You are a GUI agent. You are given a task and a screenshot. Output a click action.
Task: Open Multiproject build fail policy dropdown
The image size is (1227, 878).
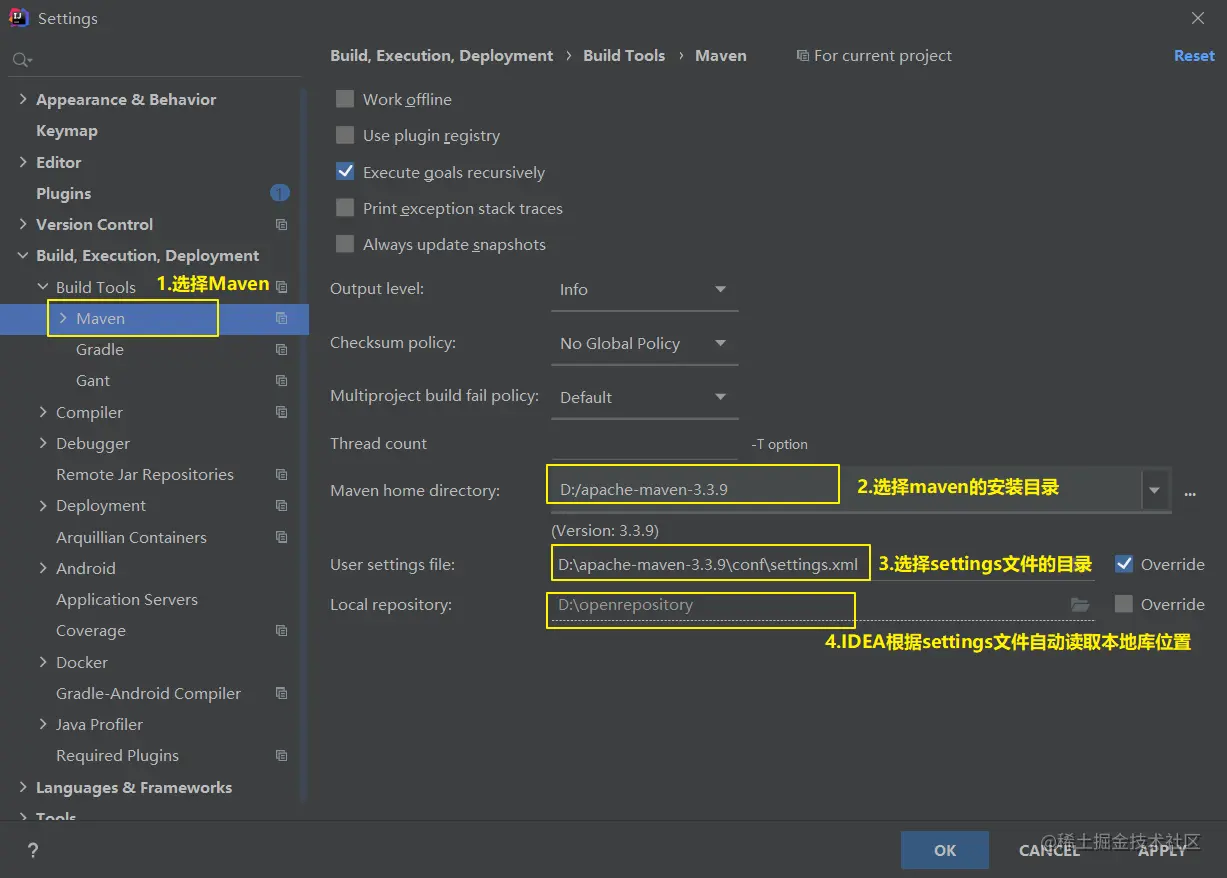pos(644,397)
